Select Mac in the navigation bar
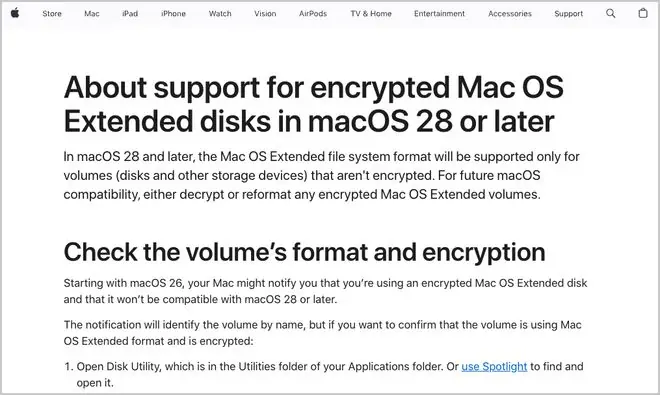 point(92,13)
